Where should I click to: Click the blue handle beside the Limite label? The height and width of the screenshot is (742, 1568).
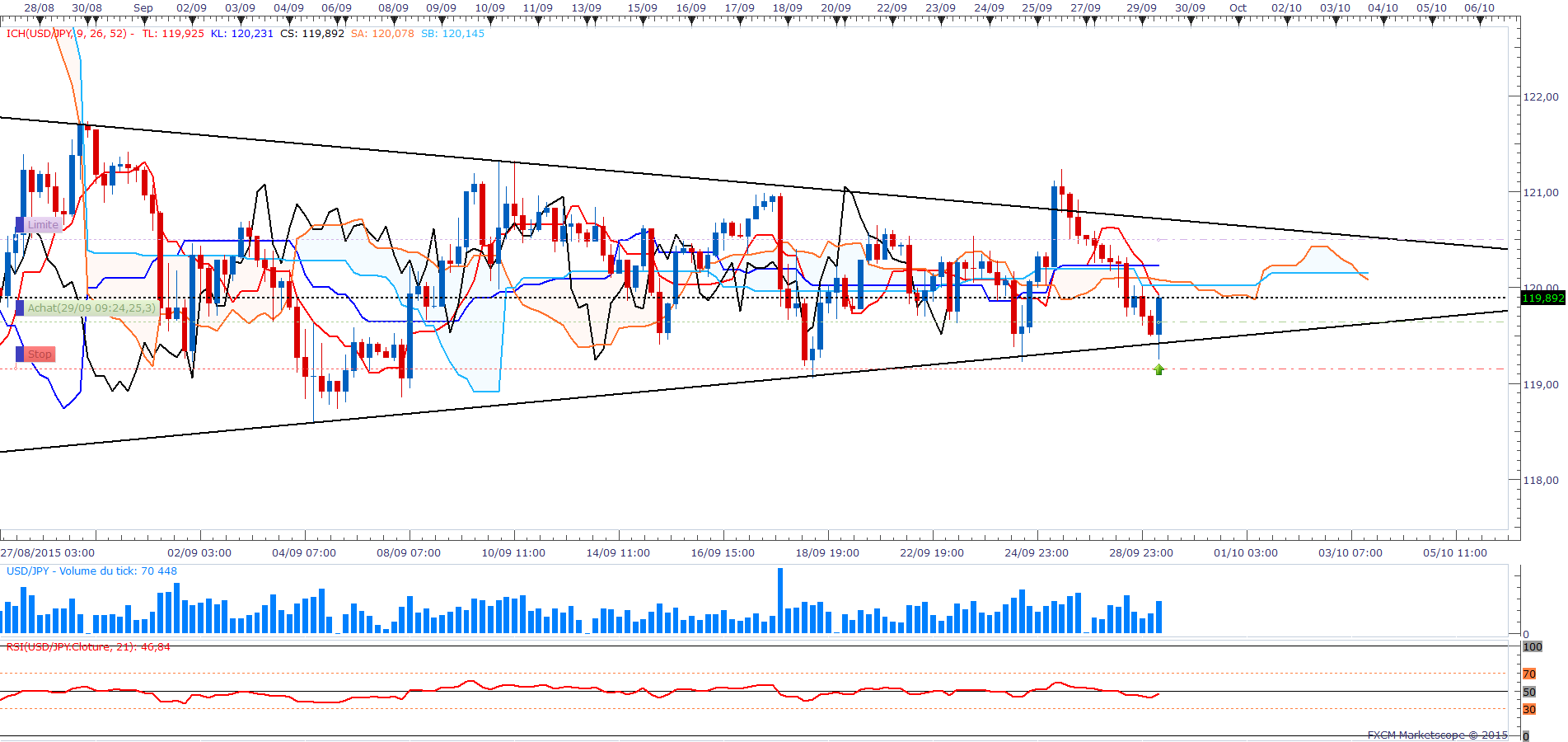[x=20, y=224]
